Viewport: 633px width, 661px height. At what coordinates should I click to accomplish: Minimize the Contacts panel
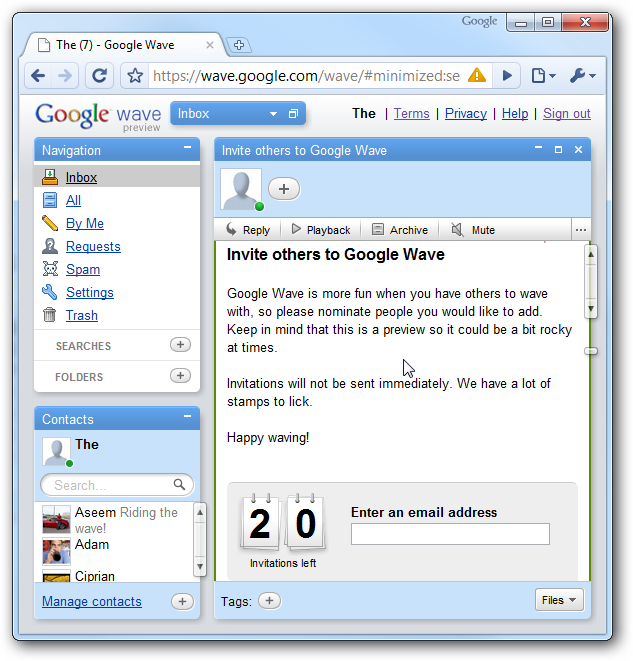tap(188, 416)
